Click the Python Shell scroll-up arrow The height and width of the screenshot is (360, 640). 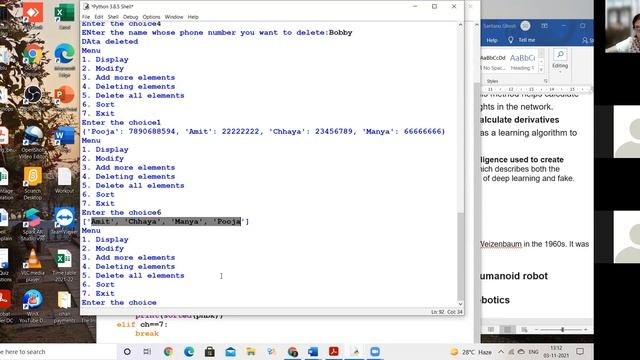pyautogui.click(x=460, y=25)
